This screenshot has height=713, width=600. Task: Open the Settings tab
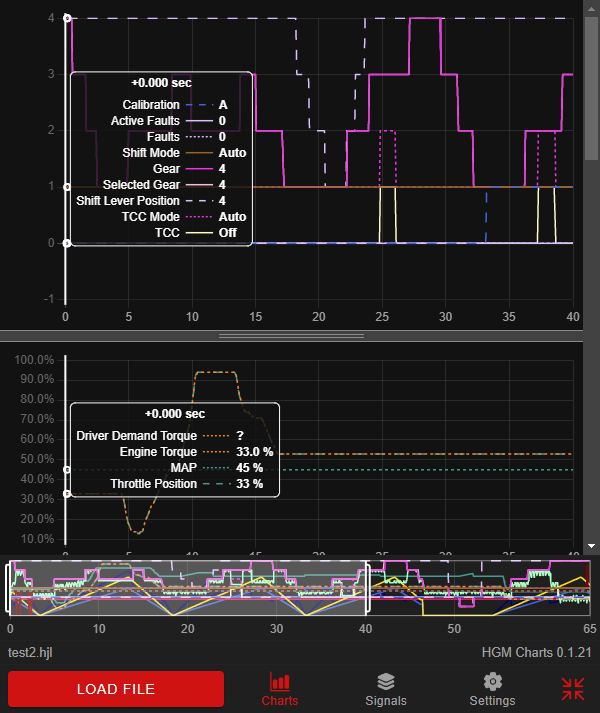(x=492, y=690)
